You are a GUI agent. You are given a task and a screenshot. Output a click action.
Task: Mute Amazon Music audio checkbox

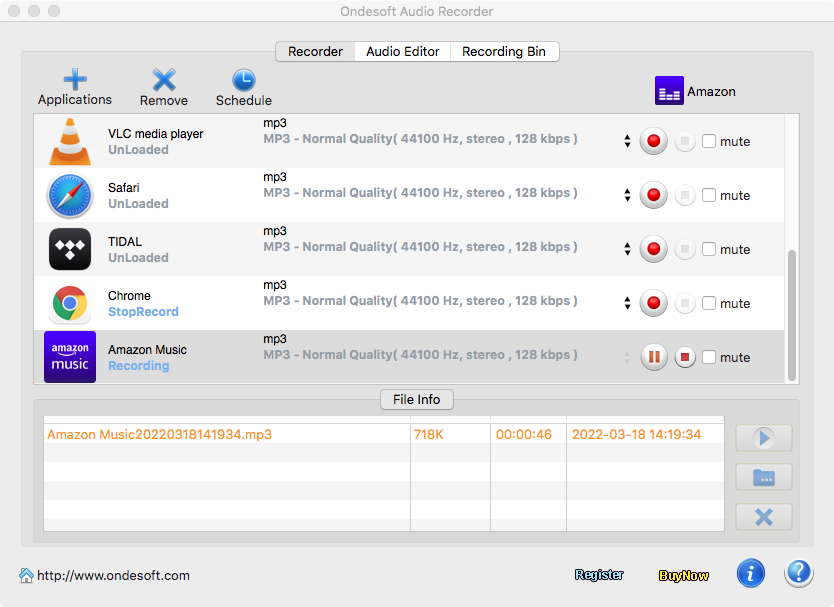(x=708, y=357)
